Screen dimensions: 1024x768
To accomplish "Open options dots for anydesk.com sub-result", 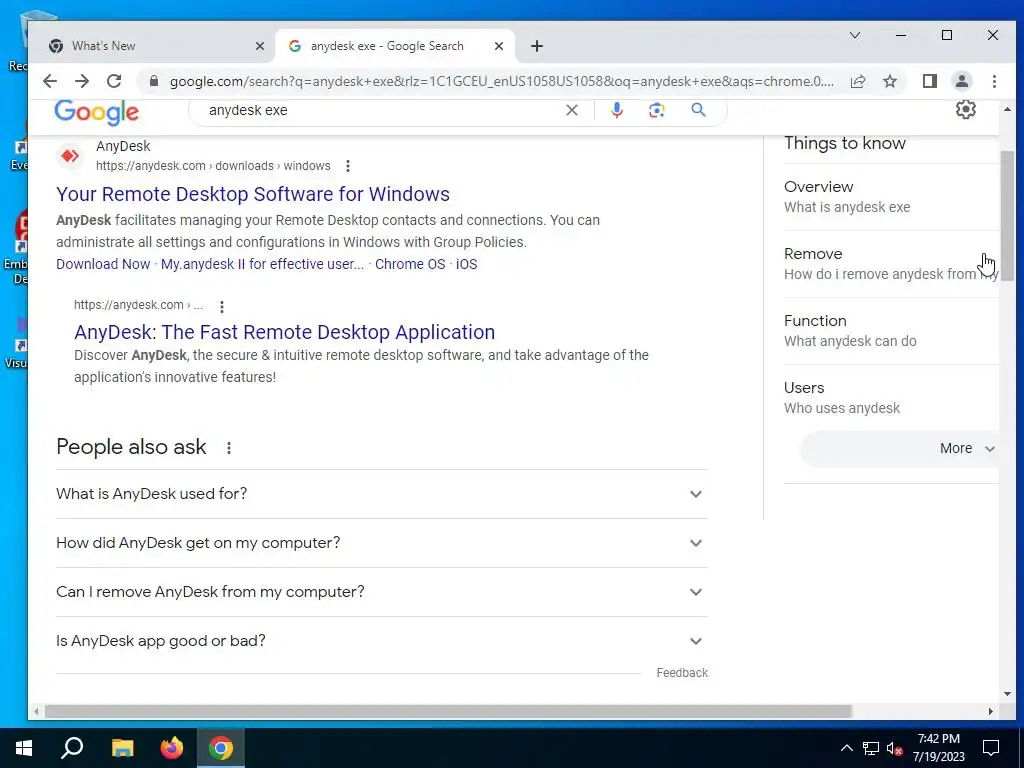I will click(x=222, y=306).
